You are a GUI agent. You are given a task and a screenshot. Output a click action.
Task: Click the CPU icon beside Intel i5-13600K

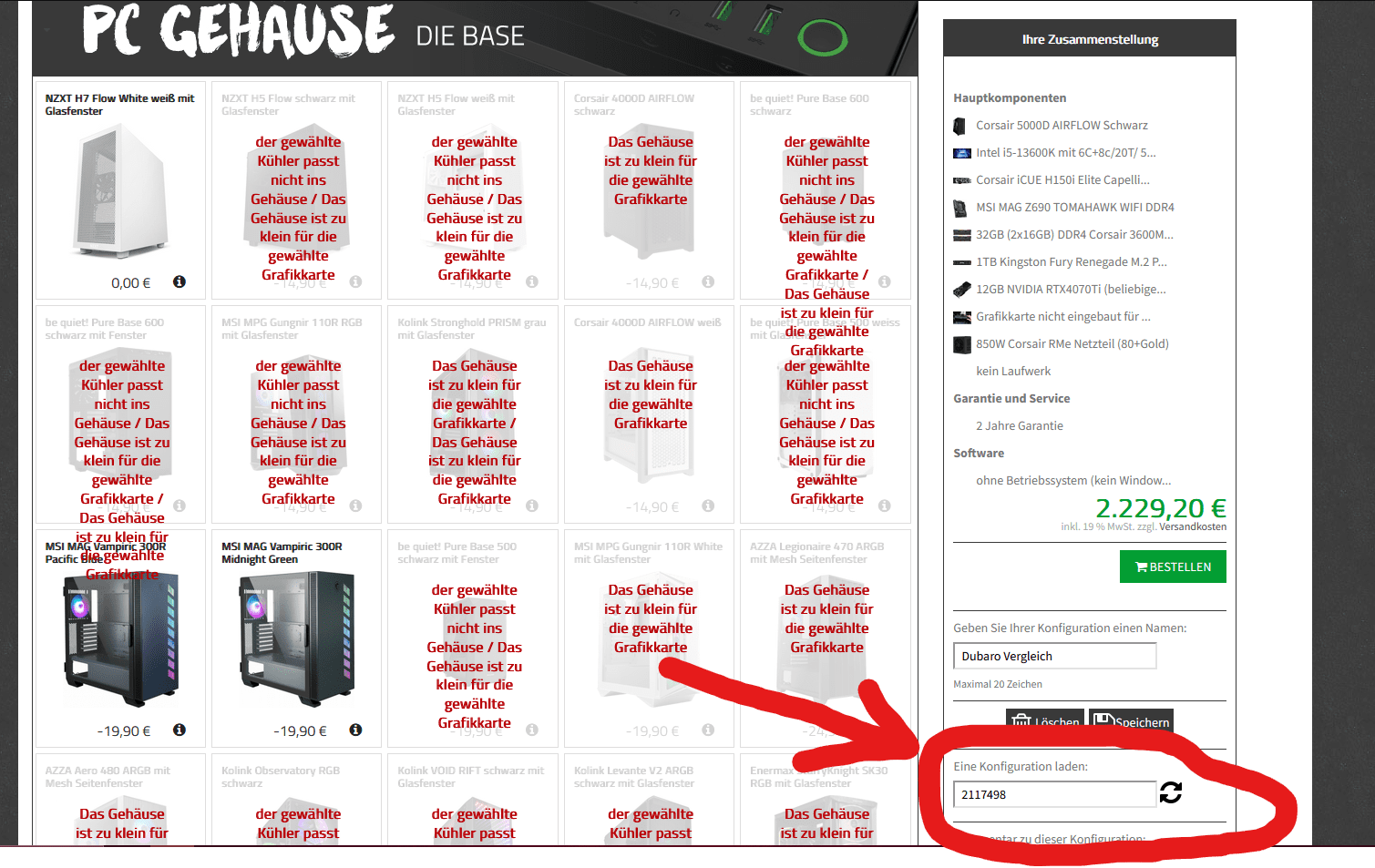(x=961, y=153)
